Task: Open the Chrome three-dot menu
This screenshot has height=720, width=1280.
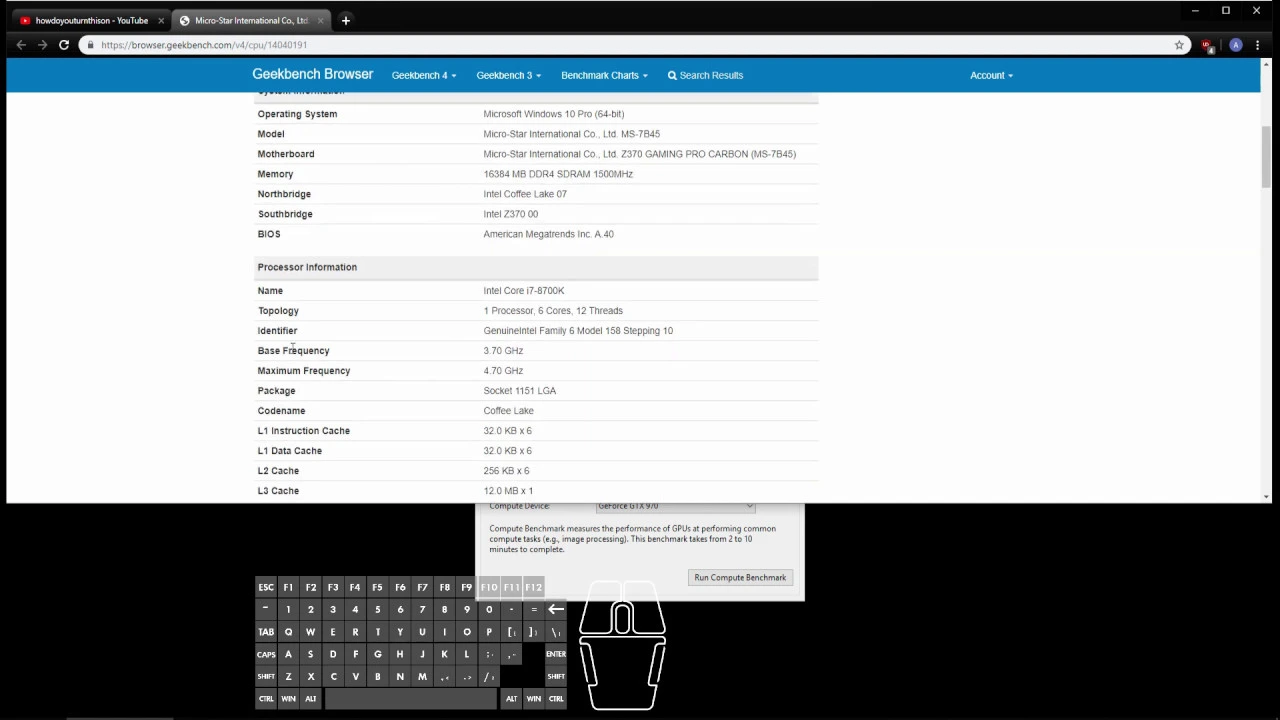Action: point(1257,45)
